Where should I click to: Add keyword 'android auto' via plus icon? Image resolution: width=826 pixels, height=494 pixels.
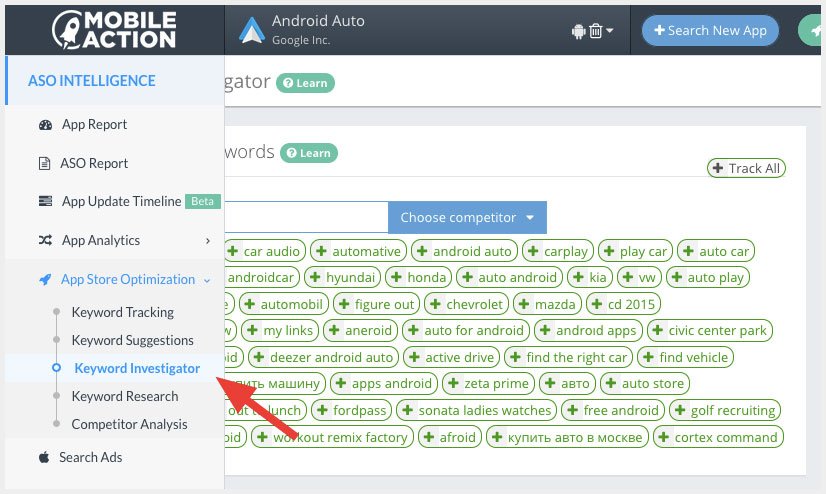tap(422, 251)
